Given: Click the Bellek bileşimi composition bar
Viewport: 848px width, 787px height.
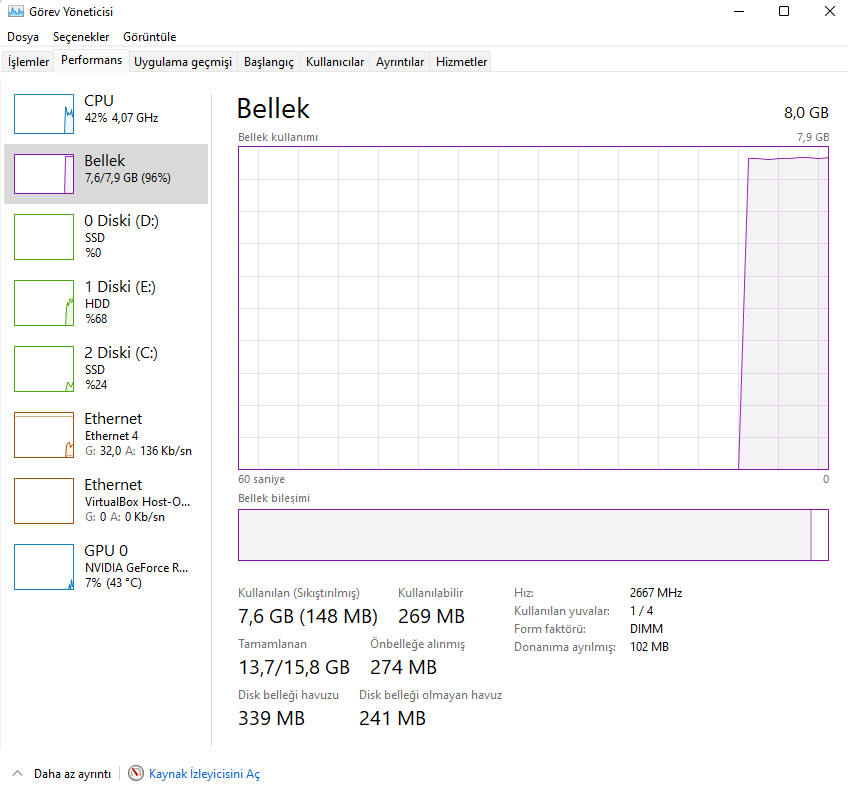Looking at the screenshot, I should 533,535.
